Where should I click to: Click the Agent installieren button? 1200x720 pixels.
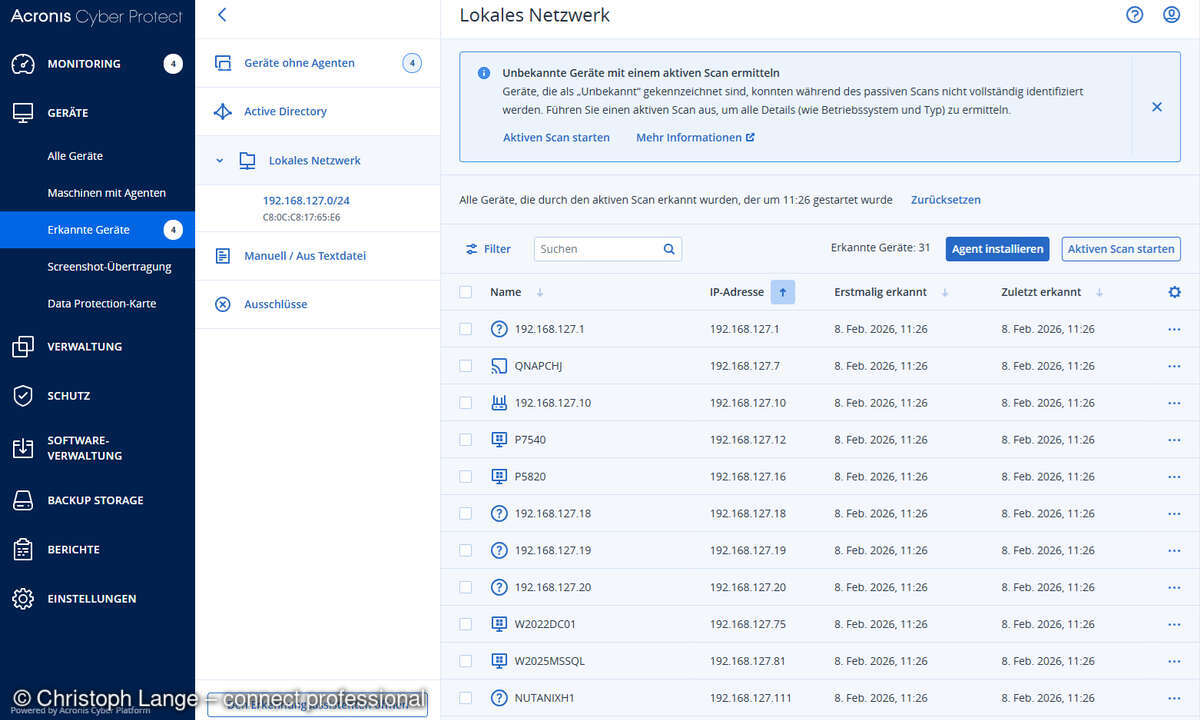(996, 248)
